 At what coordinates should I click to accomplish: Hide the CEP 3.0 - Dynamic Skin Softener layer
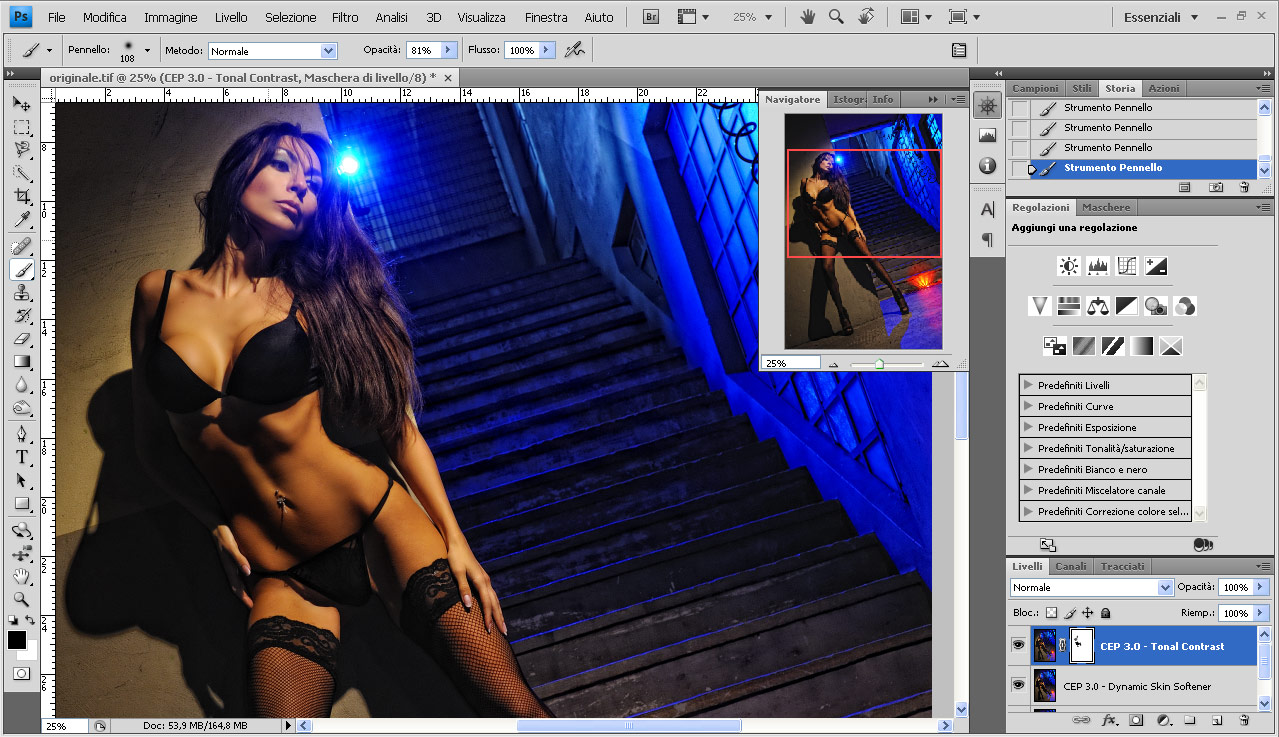point(1018,686)
